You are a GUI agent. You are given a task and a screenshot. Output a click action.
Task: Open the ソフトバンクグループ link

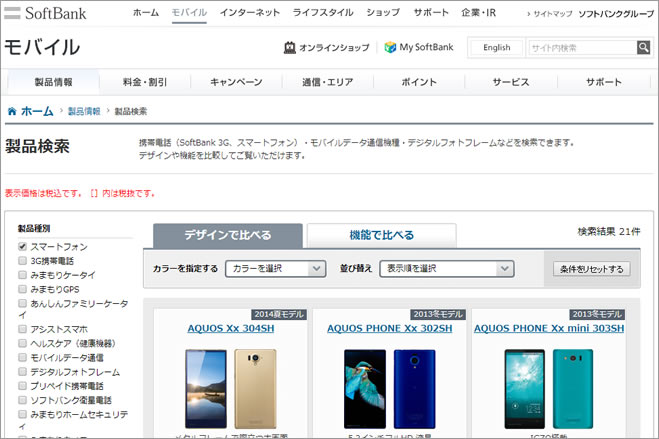[616, 14]
